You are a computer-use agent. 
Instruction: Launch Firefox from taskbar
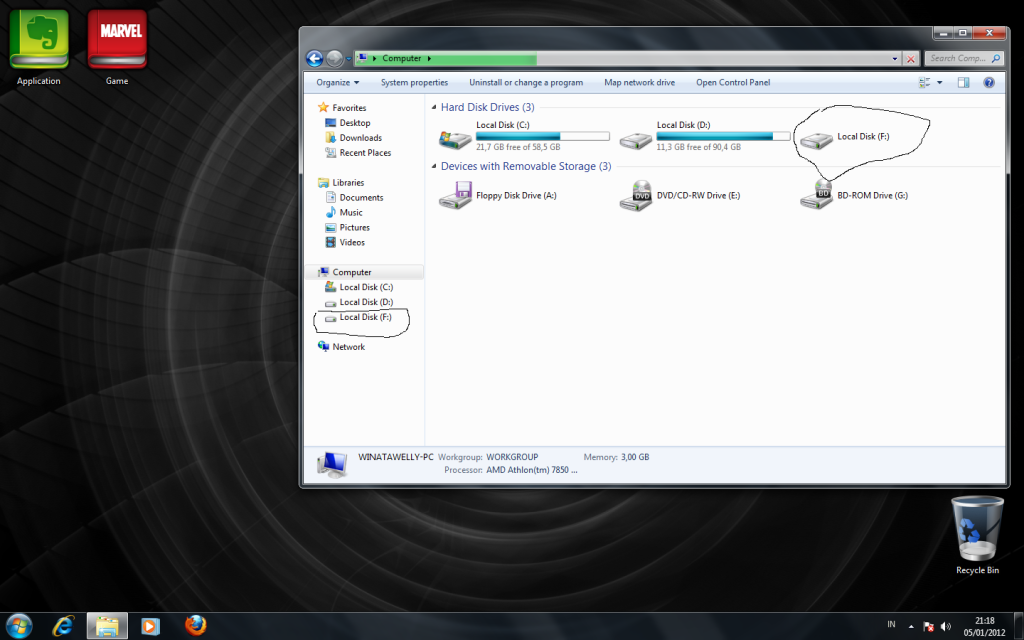pos(195,626)
